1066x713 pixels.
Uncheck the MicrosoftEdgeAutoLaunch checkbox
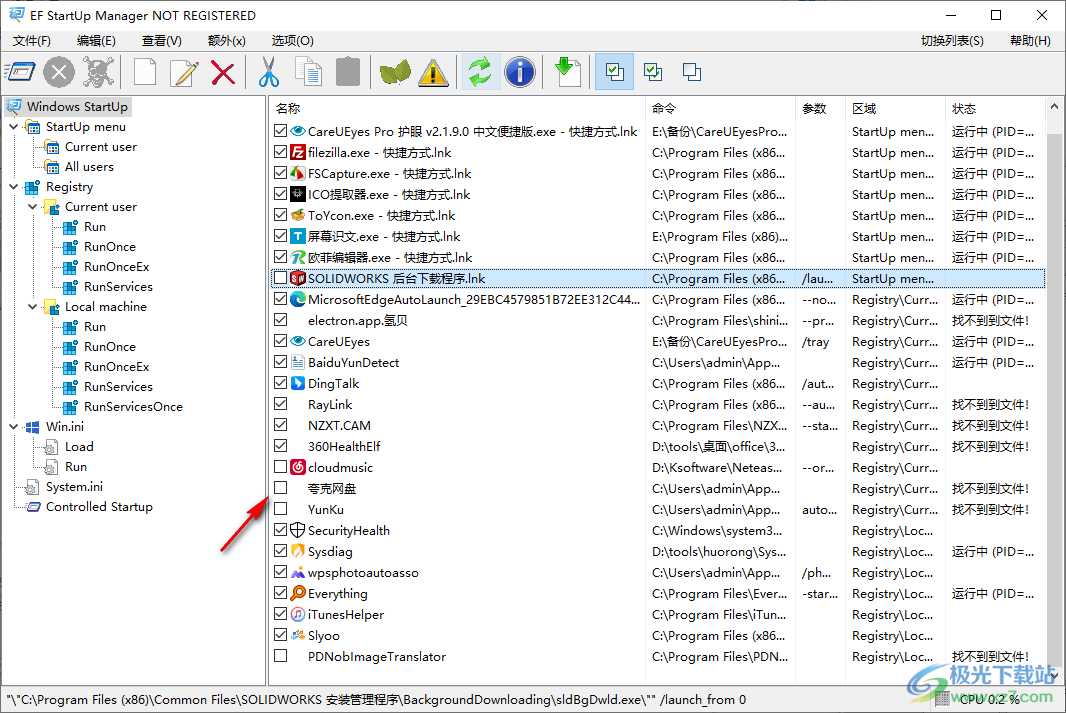[280, 298]
